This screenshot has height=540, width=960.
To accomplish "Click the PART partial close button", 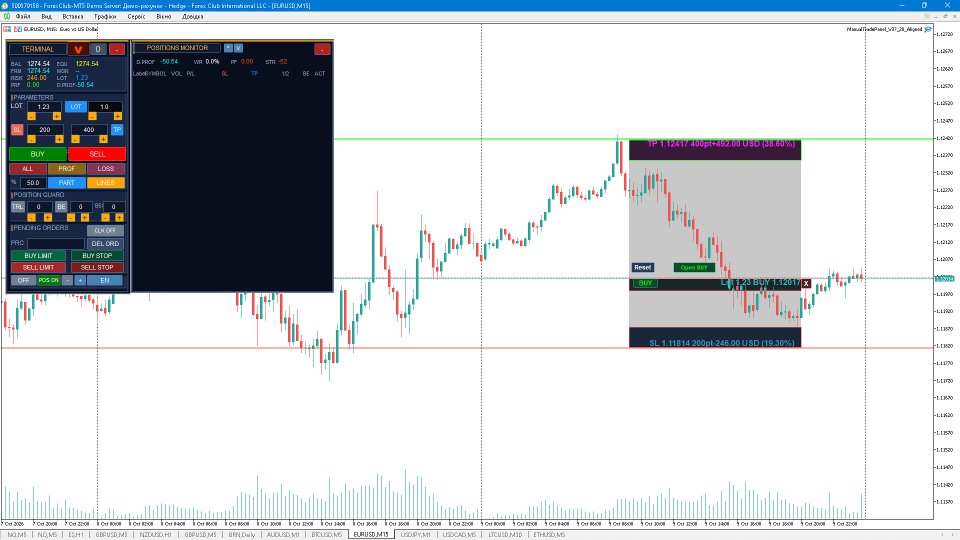I will click(67, 182).
